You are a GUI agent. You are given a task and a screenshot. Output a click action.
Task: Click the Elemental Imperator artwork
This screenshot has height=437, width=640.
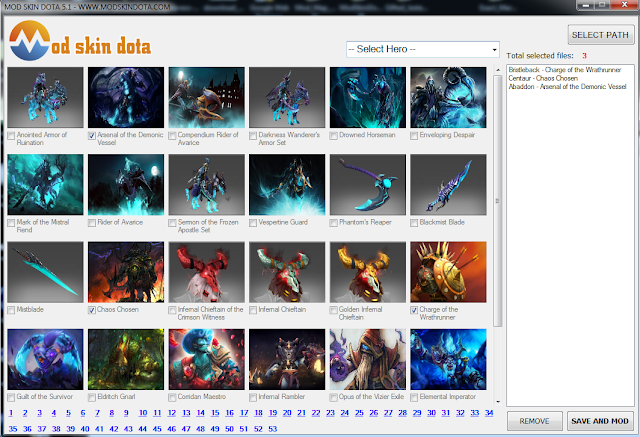tap(448, 359)
